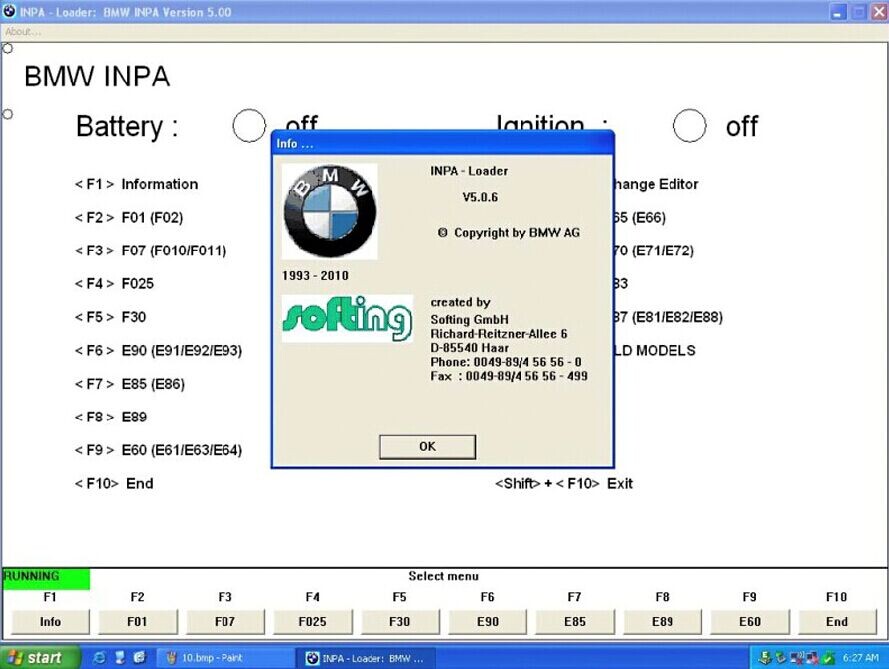Select '<F9> E60 (E61/E63/E64)' menu line
The width and height of the screenshot is (889, 669).
(158, 450)
